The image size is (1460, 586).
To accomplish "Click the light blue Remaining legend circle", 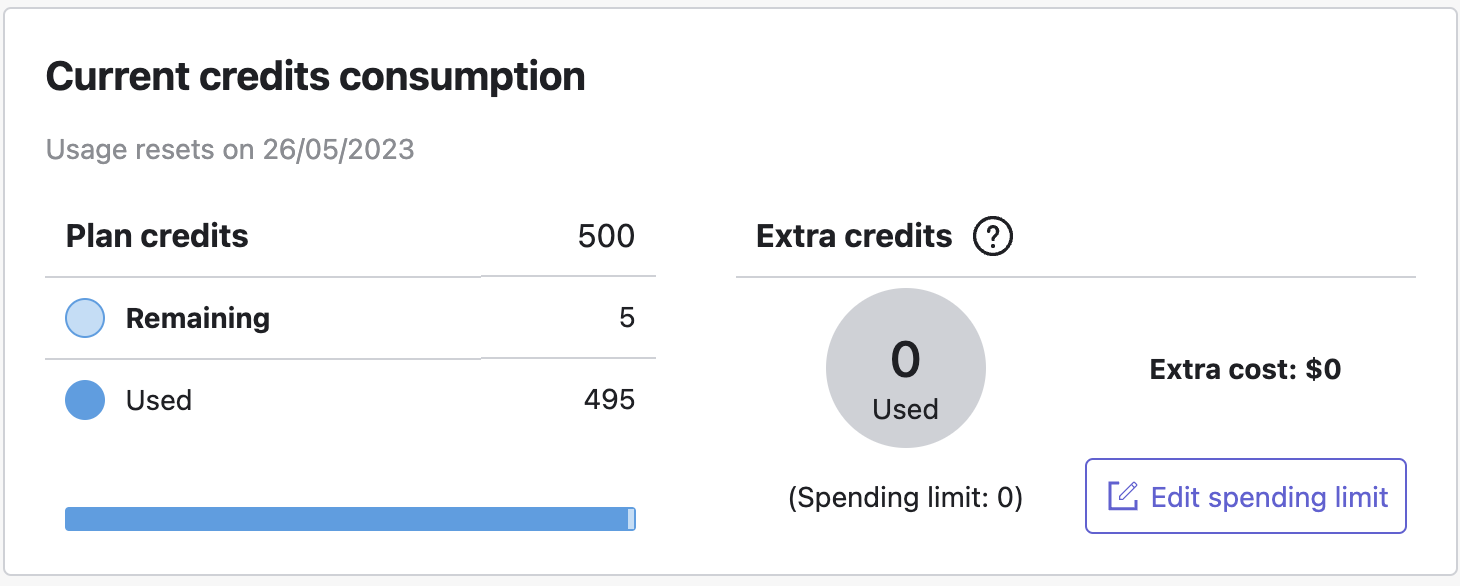I will coord(85,318).
